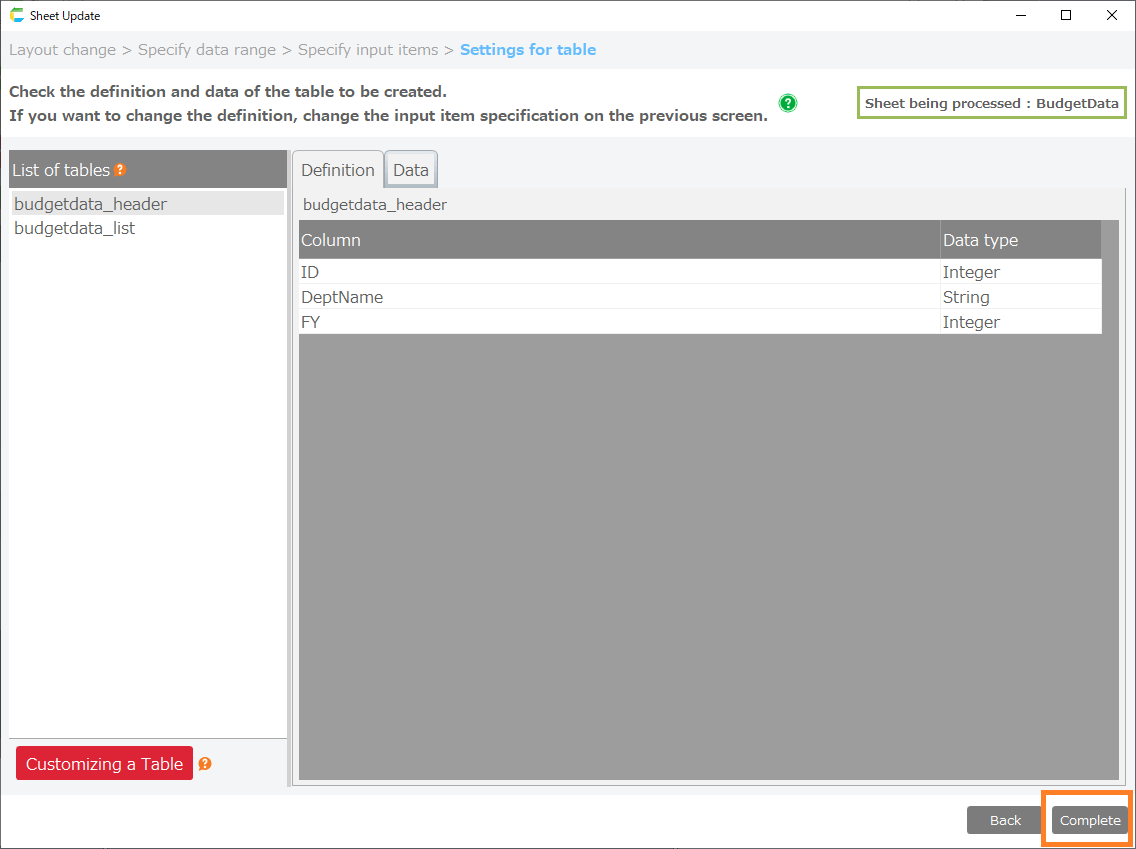Screen dimensions: 1136x849
Task: Switch to the Data tab
Action: pyautogui.click(x=411, y=170)
